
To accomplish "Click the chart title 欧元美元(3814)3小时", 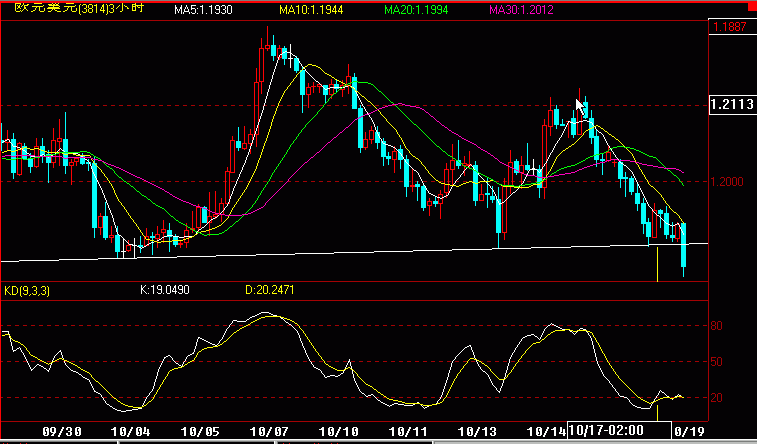I will [79, 8].
